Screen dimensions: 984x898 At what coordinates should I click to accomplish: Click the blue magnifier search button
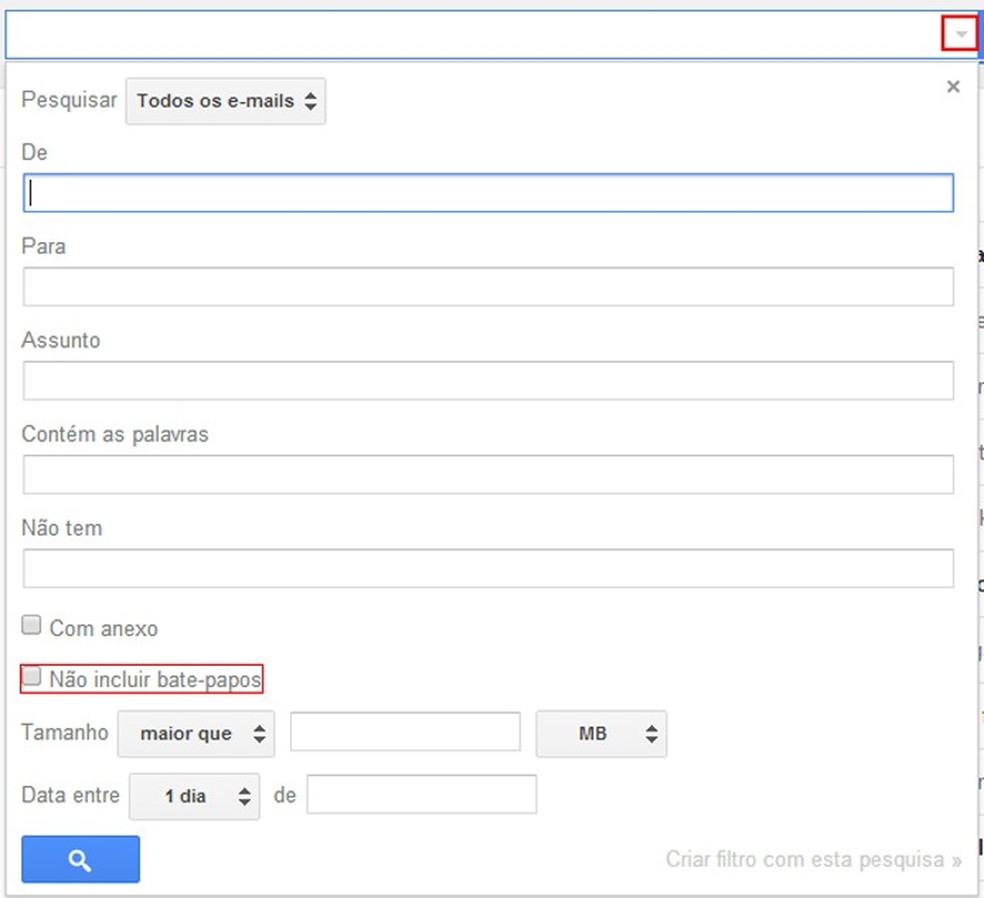pyautogui.click(x=80, y=859)
